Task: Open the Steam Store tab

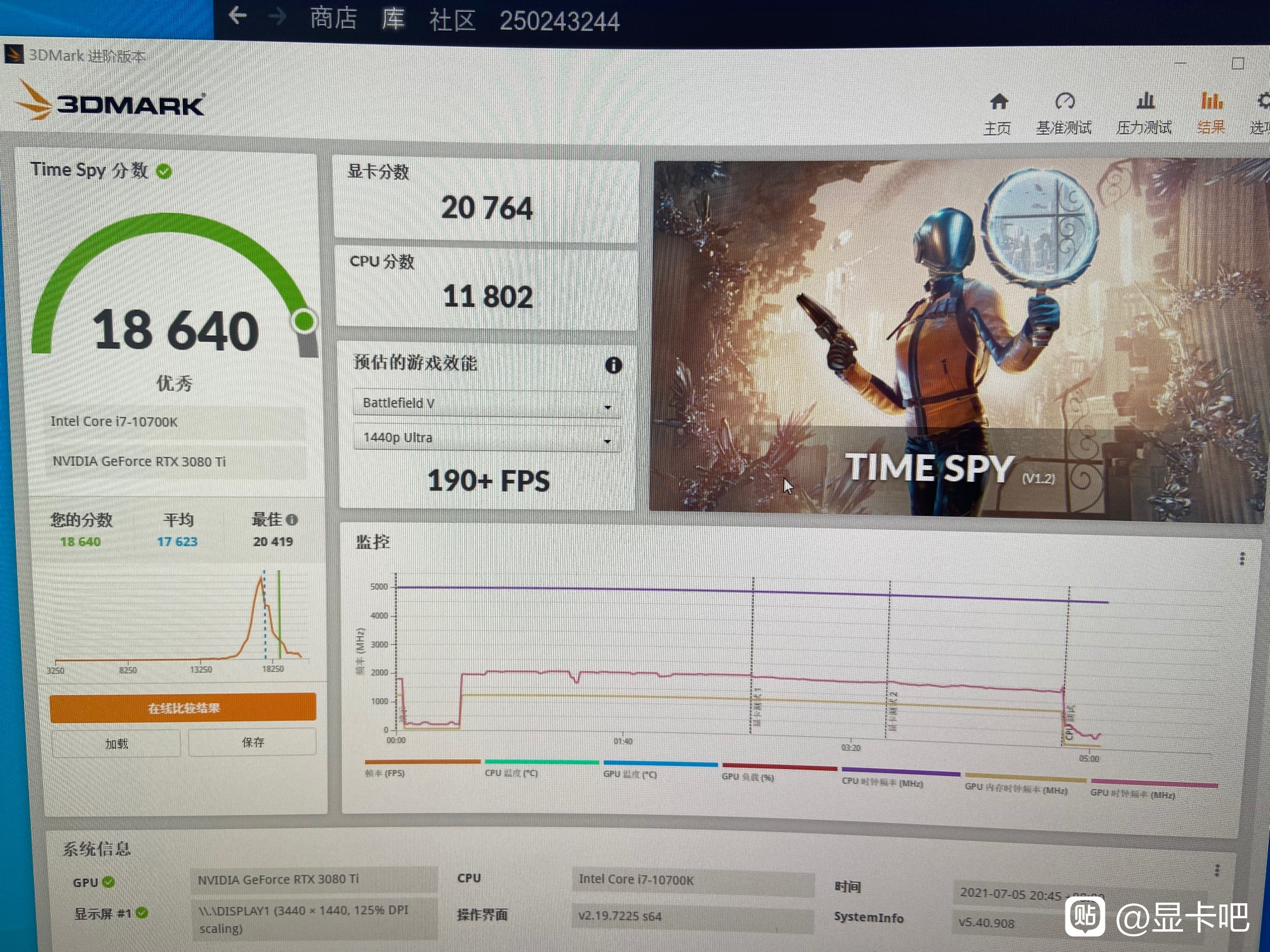Action: click(333, 18)
